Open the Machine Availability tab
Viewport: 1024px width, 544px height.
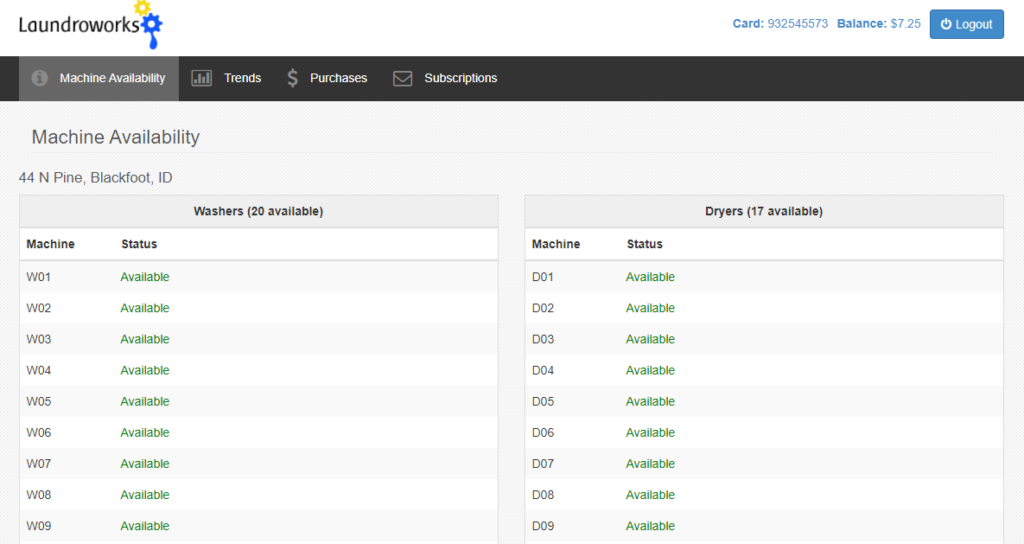(x=99, y=78)
